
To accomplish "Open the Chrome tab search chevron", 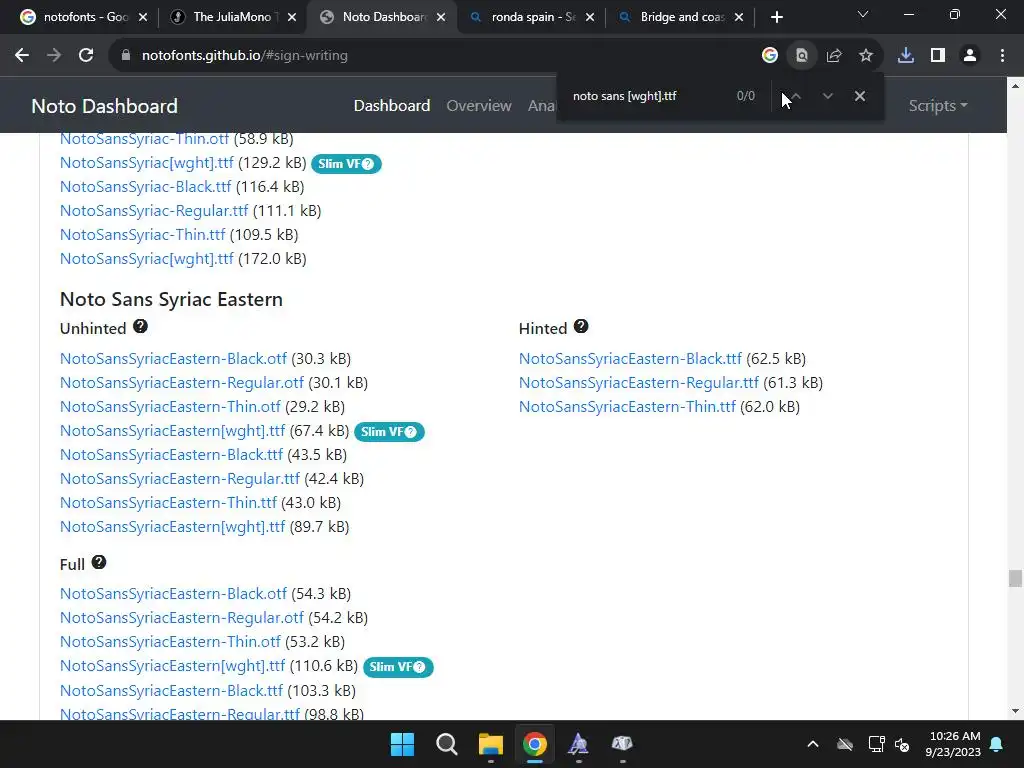I will coord(863,14).
